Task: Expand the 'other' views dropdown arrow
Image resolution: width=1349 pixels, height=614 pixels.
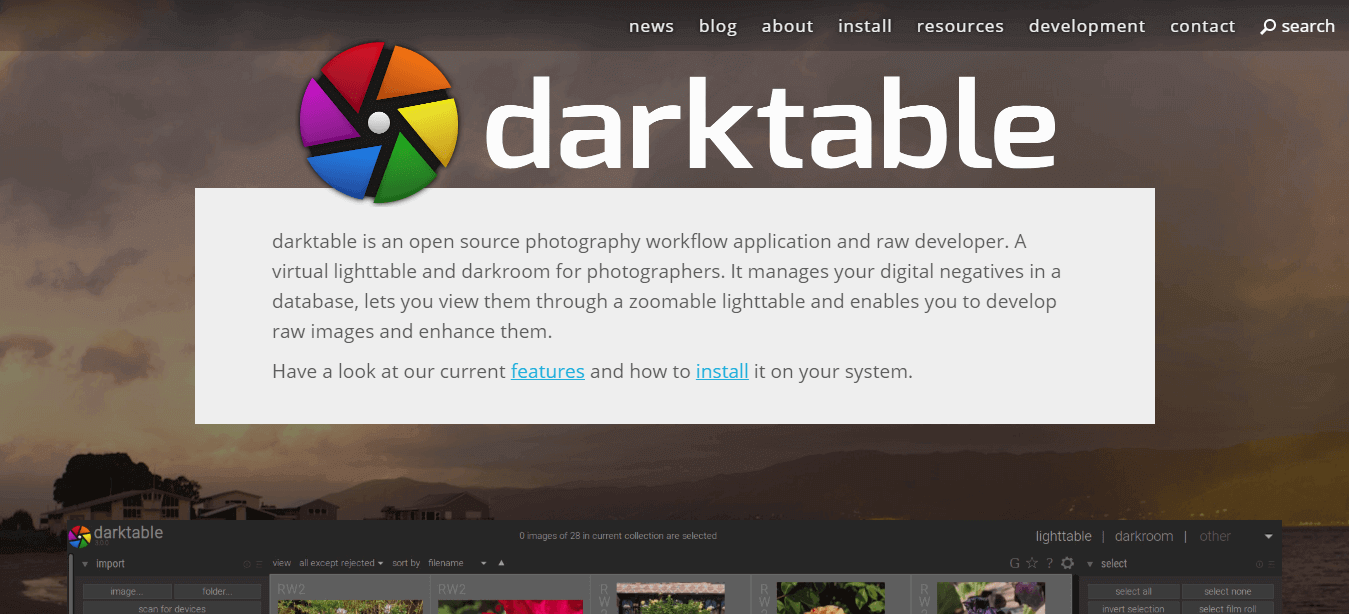Action: pos(1268,537)
